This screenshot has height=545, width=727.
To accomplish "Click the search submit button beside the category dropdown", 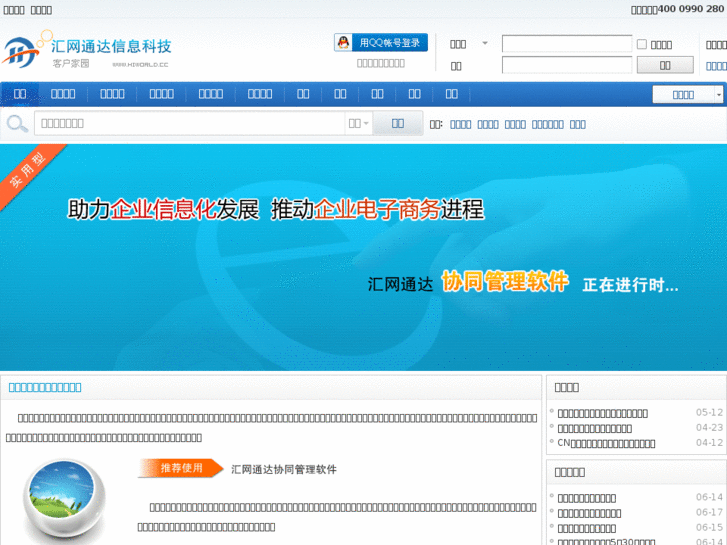I will coord(397,123).
